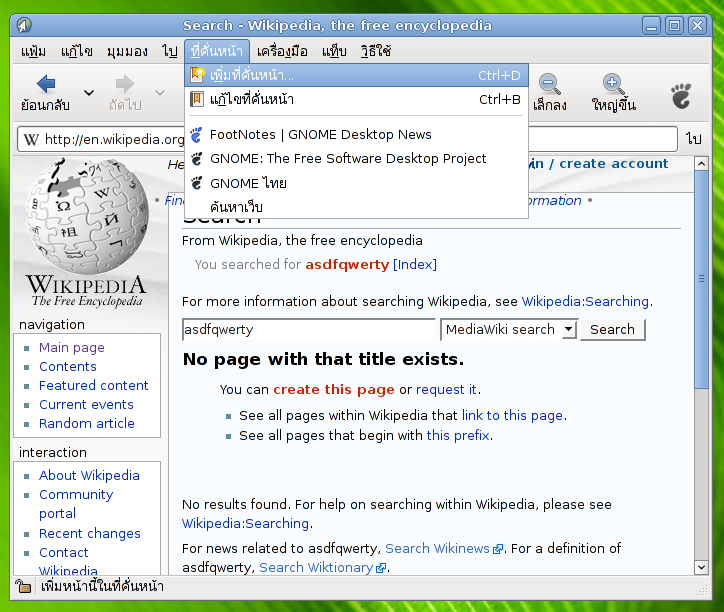Image resolution: width=724 pixels, height=612 pixels.
Task: Open the Featured content link
Action: pos(94,386)
